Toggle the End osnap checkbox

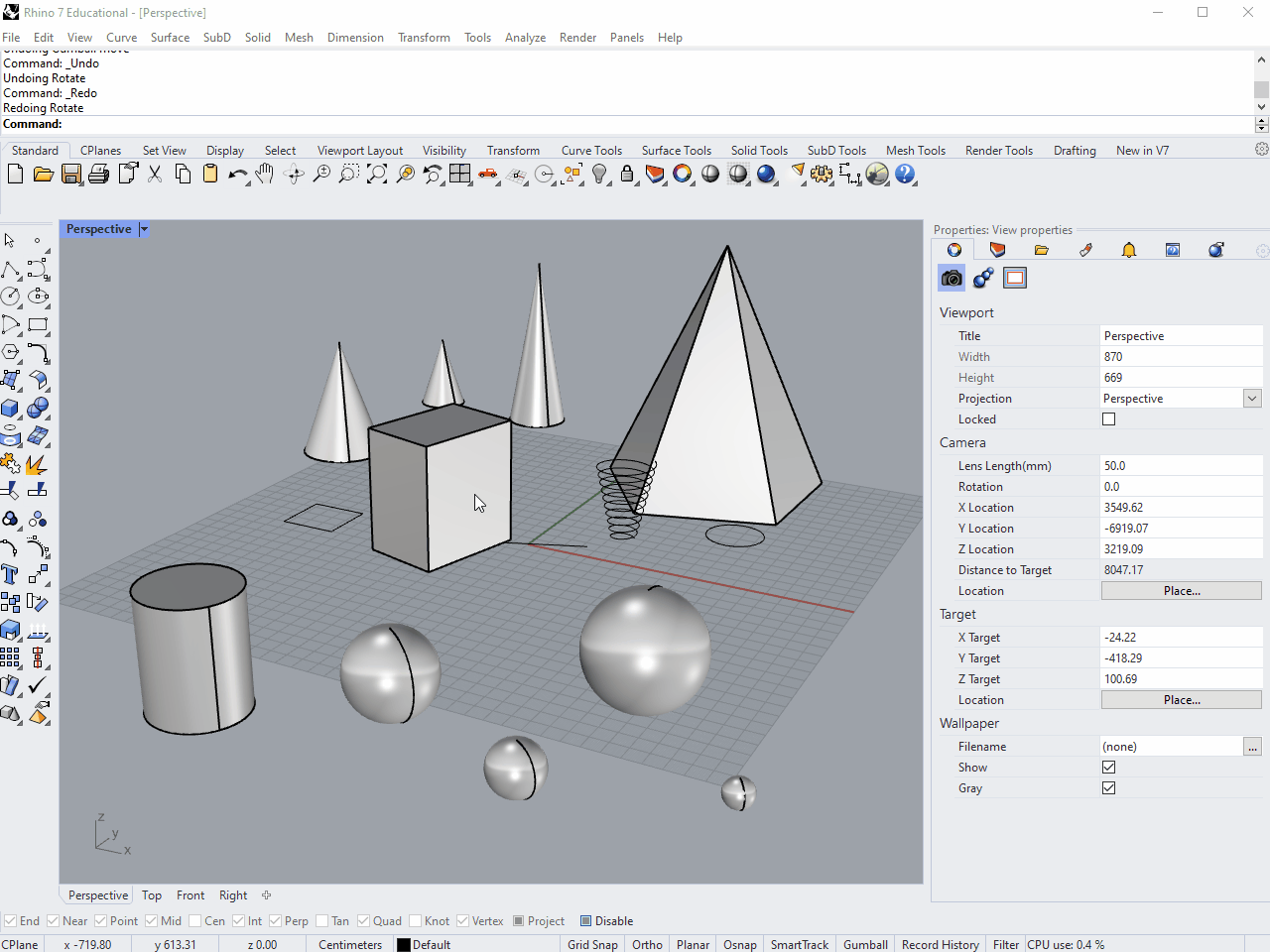click(10, 920)
